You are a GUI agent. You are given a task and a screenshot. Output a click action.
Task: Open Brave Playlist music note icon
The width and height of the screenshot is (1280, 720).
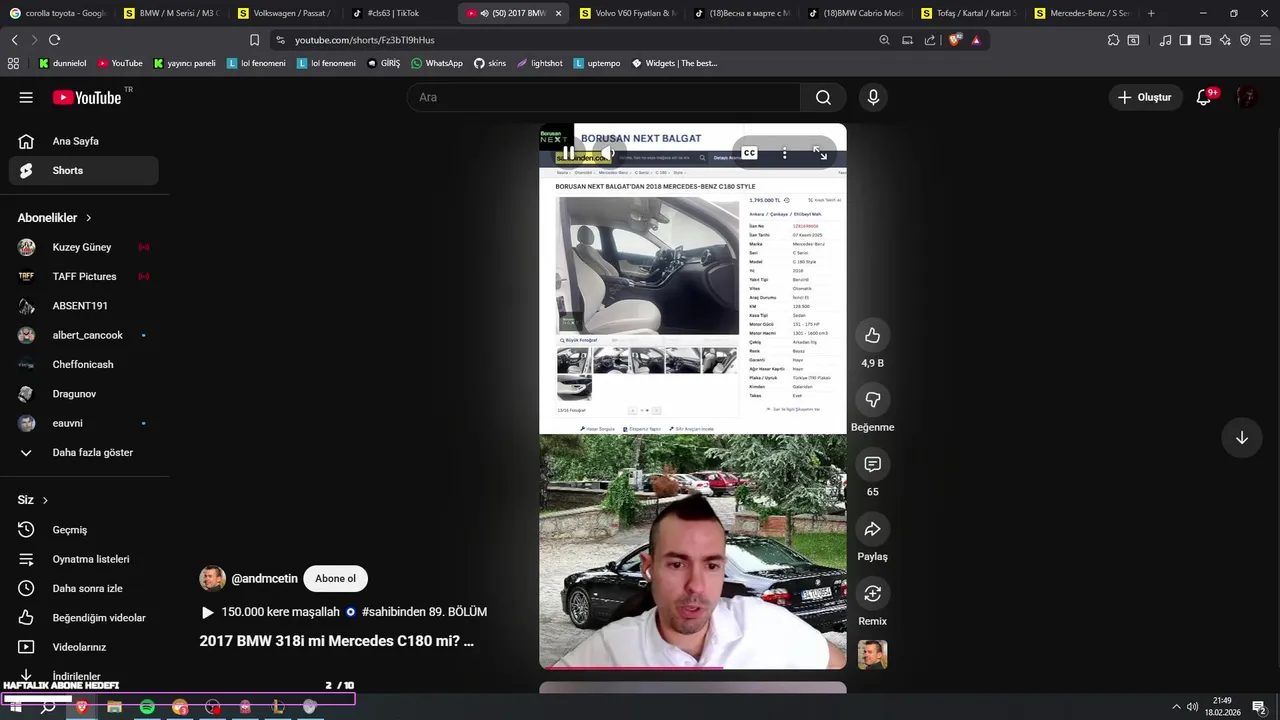[1165, 40]
